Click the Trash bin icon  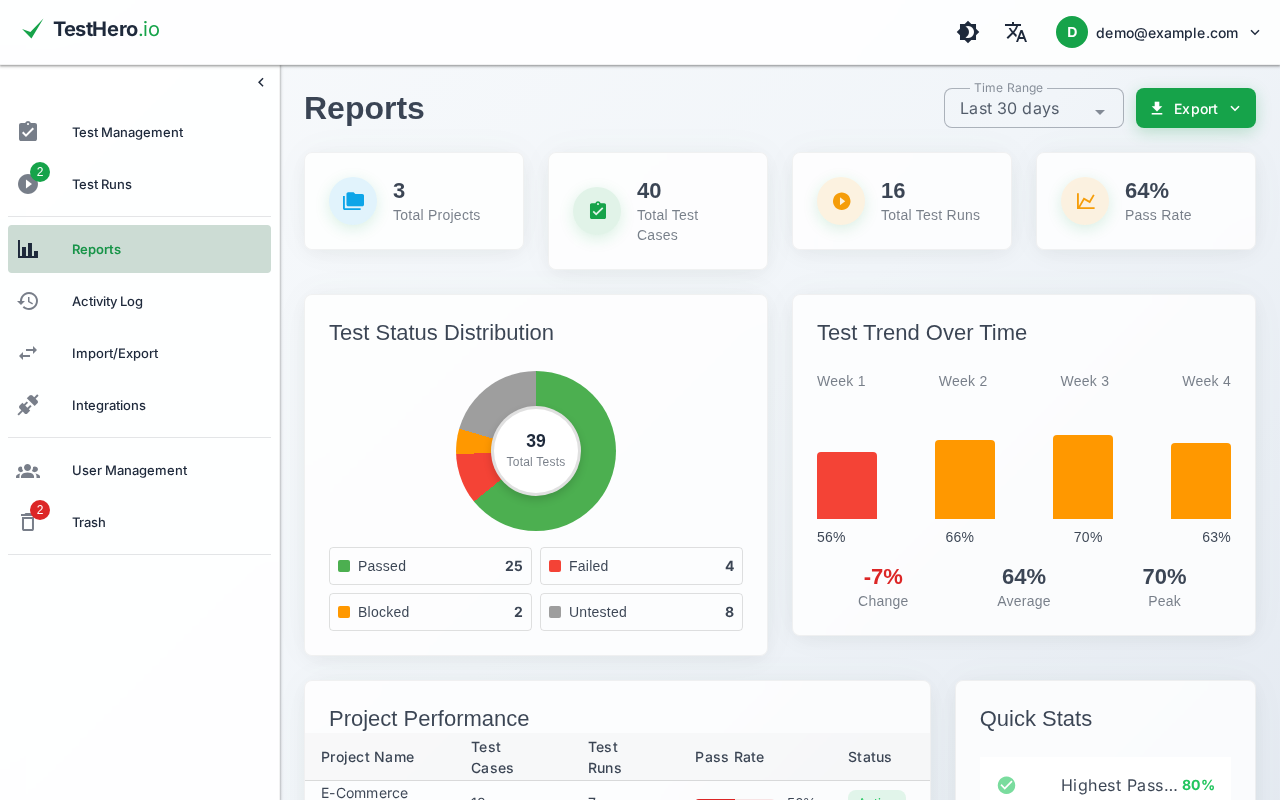click(28, 522)
